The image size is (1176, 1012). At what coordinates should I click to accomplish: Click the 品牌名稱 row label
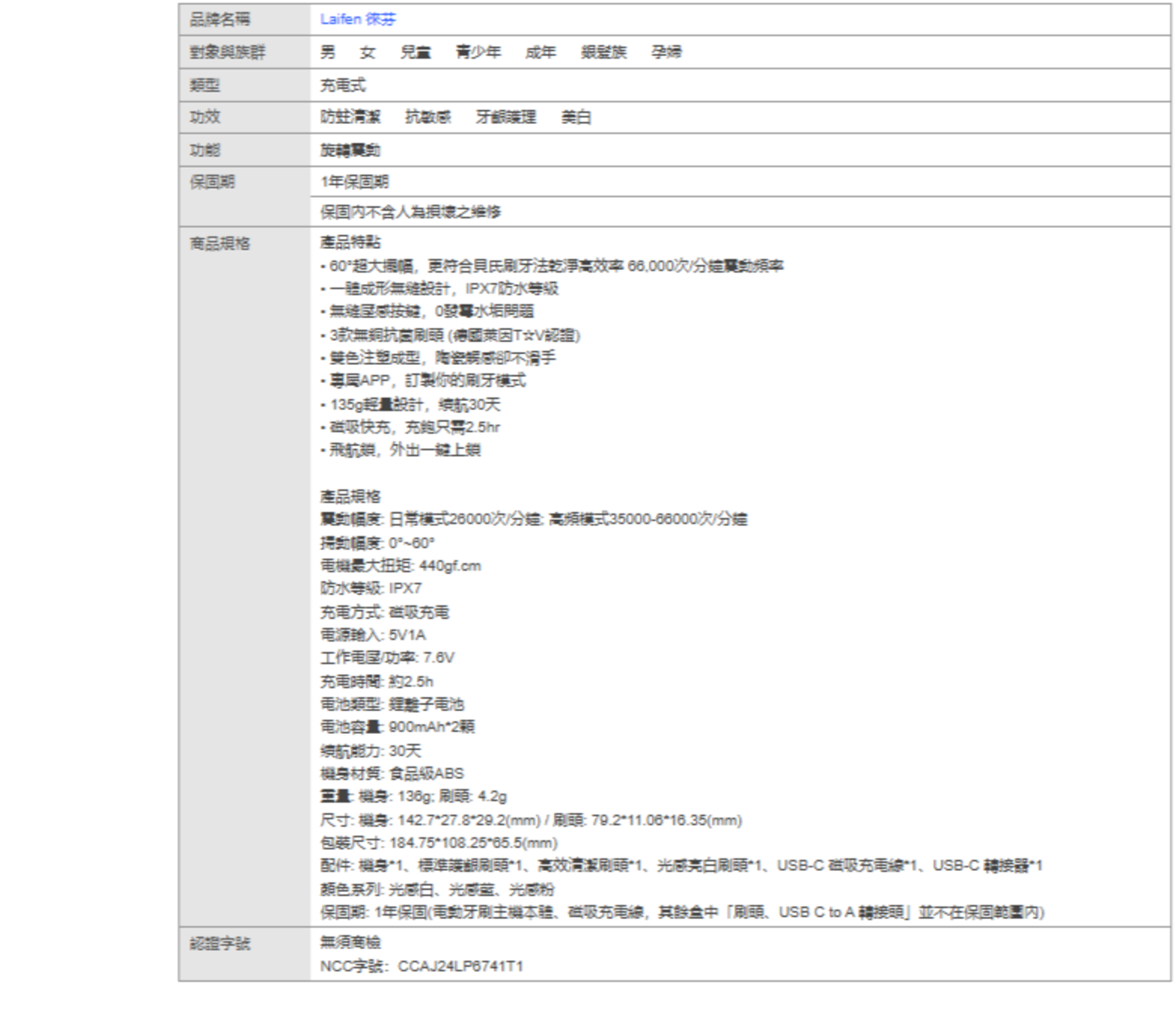pos(220,20)
